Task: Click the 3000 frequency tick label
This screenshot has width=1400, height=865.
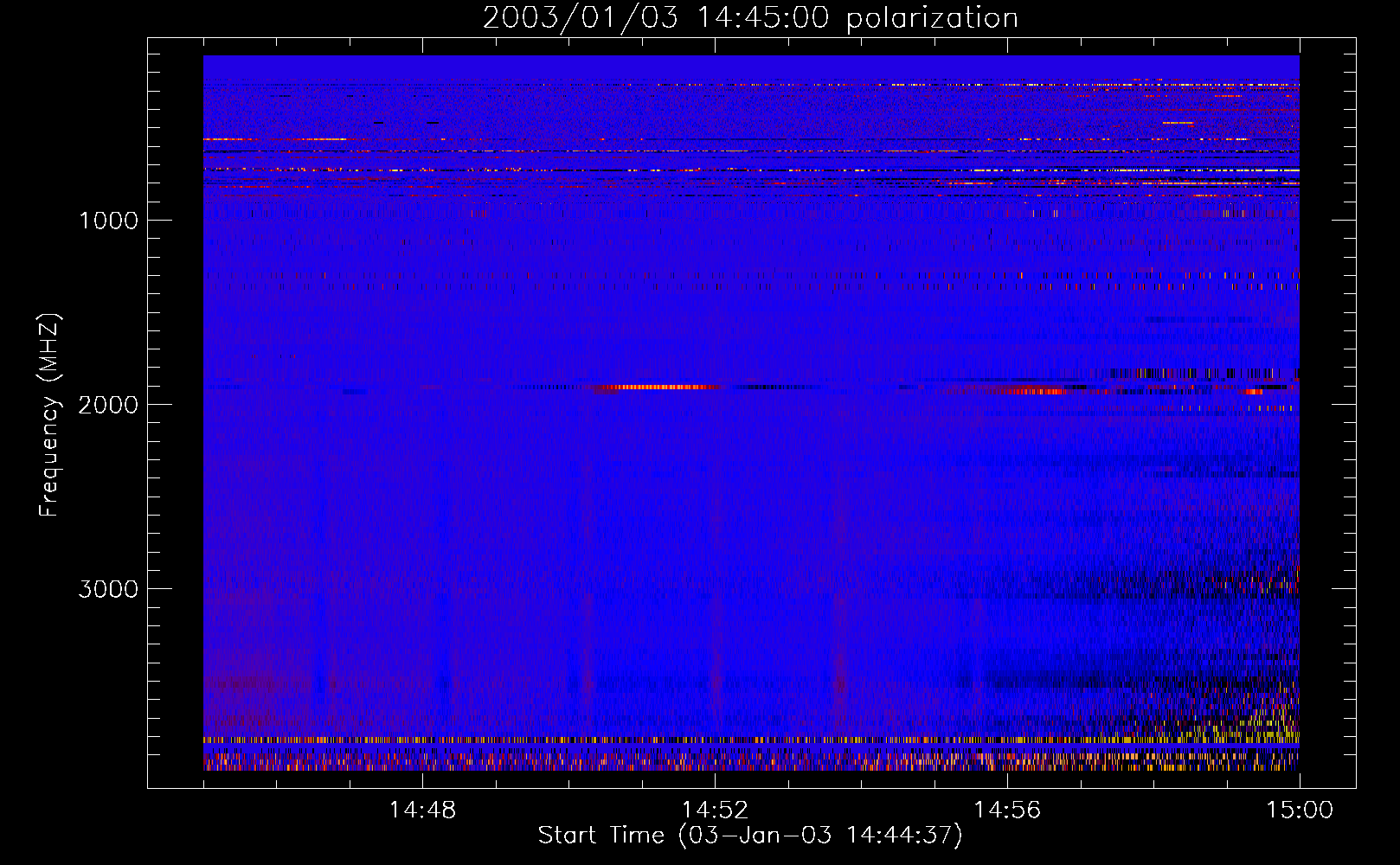Action: click(108, 589)
